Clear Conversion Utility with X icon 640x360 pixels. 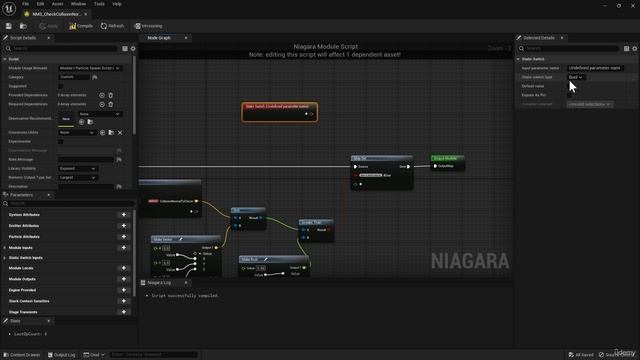coord(120,133)
